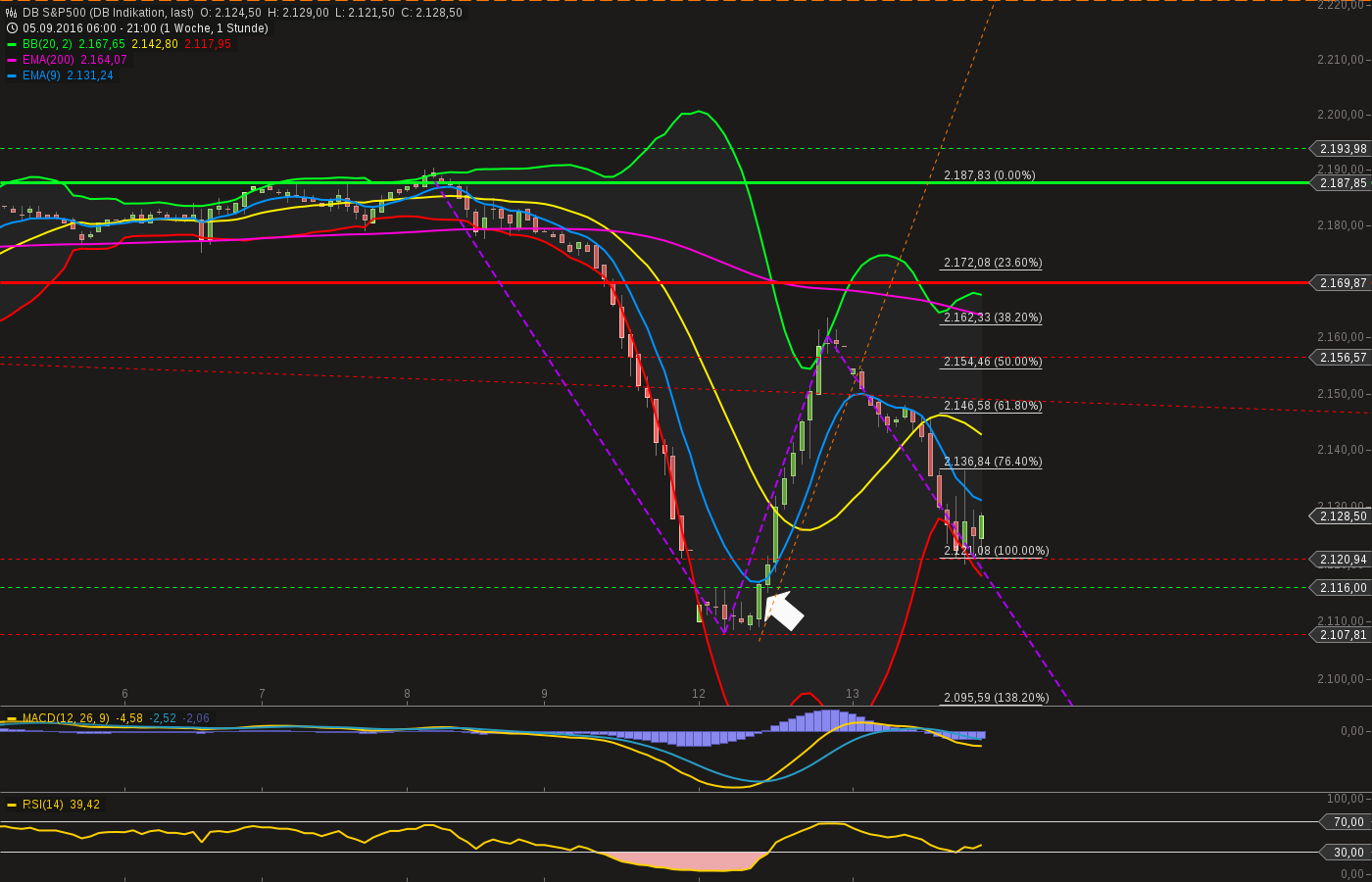Select the blue EMA(9) legend swatch
The image size is (1372, 882).
pyautogui.click(x=12, y=75)
